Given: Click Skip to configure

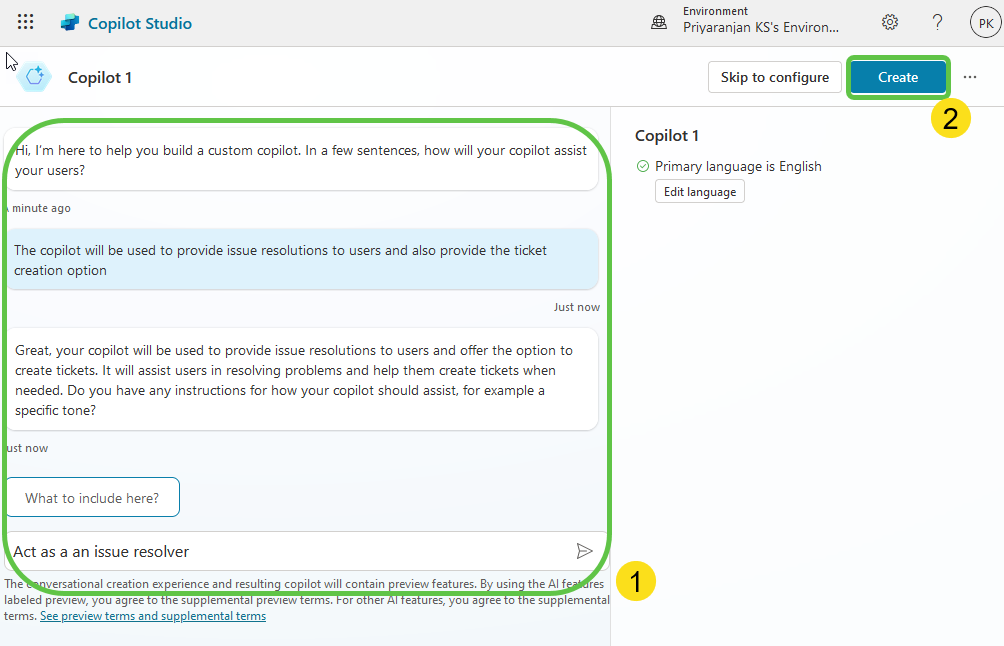Looking at the screenshot, I should coord(774,77).
